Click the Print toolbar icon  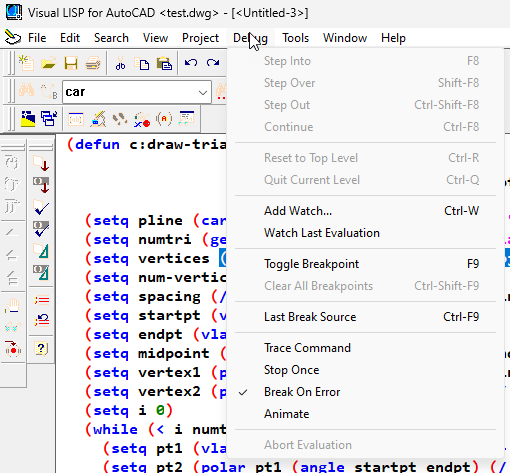(x=93, y=63)
